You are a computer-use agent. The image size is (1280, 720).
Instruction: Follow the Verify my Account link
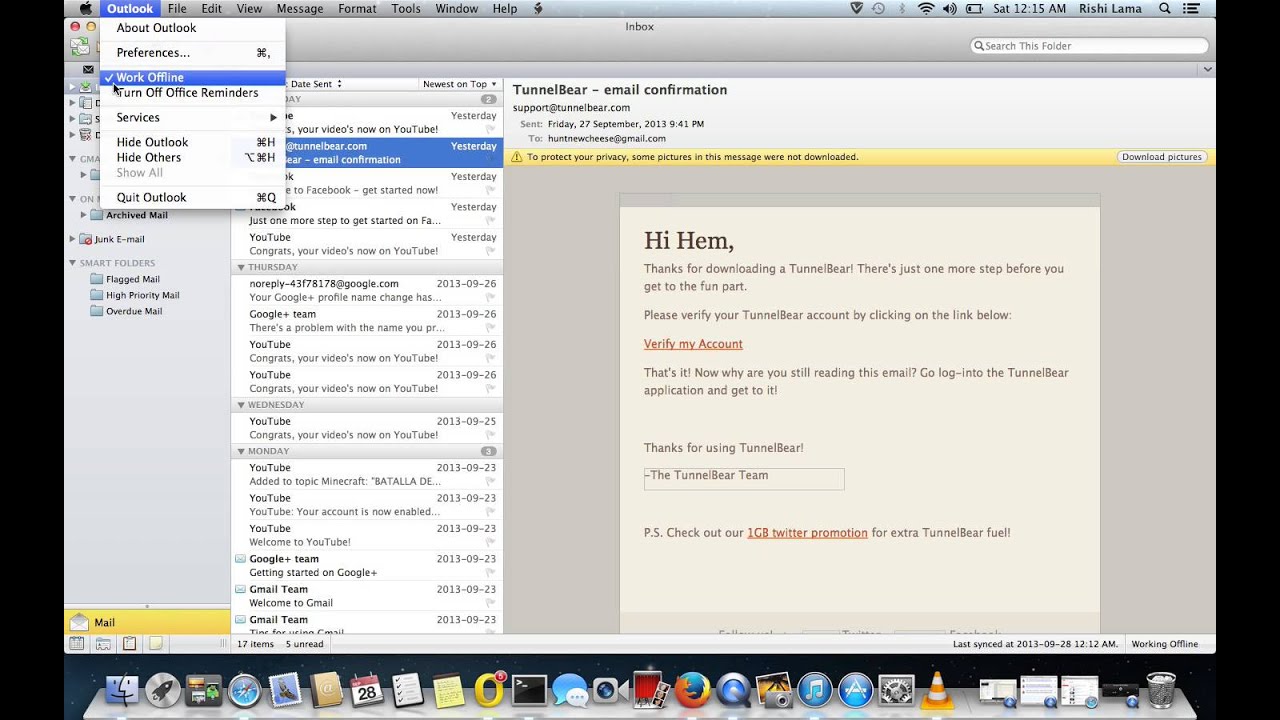(693, 344)
